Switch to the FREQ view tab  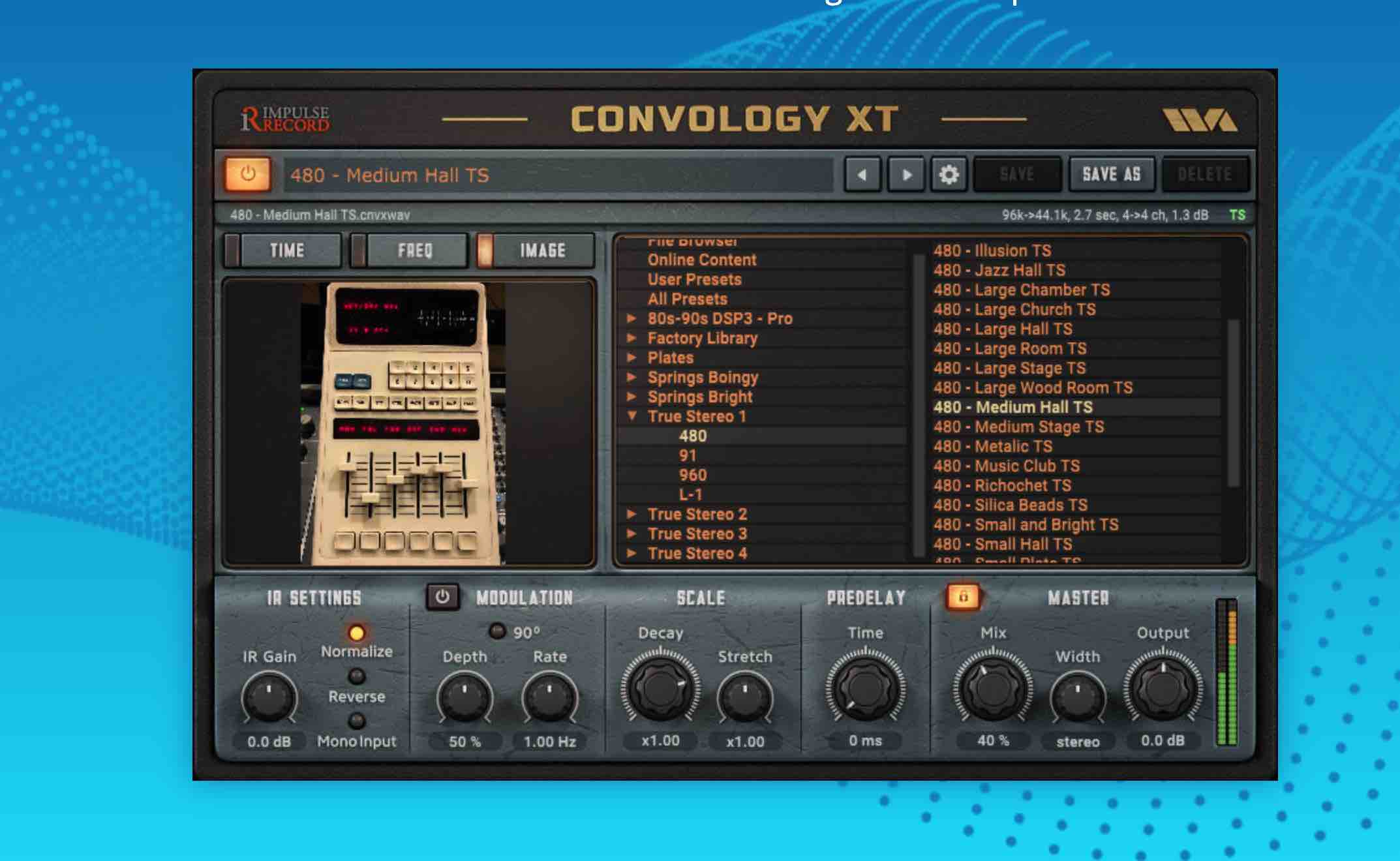pyautogui.click(x=415, y=250)
